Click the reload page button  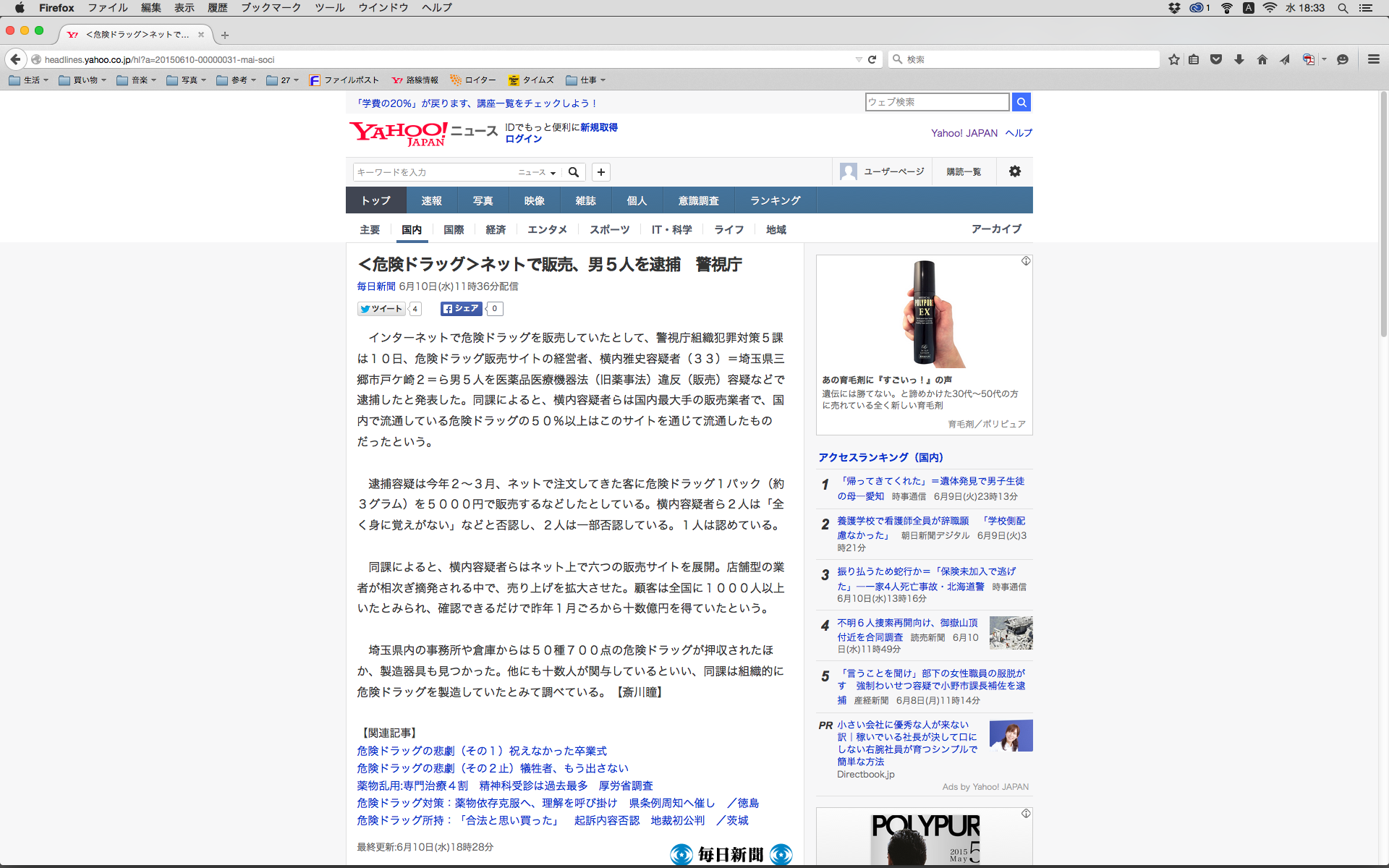point(872,59)
